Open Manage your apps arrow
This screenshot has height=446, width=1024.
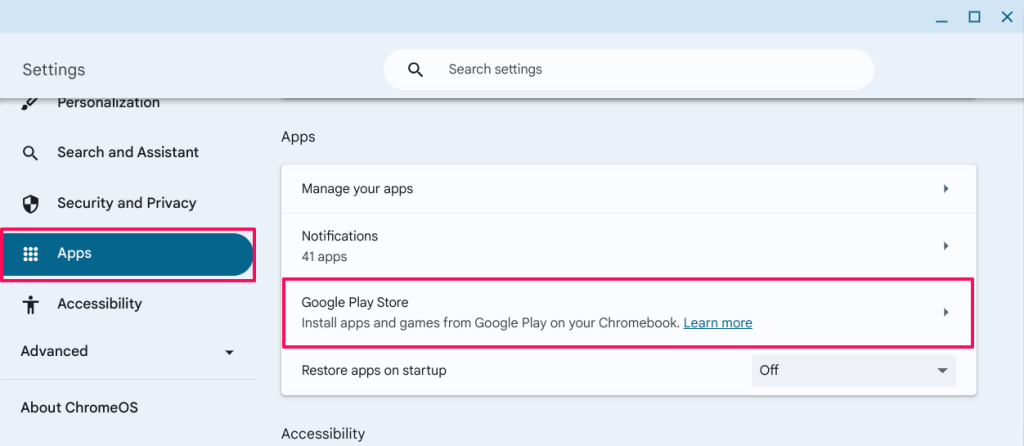[x=945, y=189]
